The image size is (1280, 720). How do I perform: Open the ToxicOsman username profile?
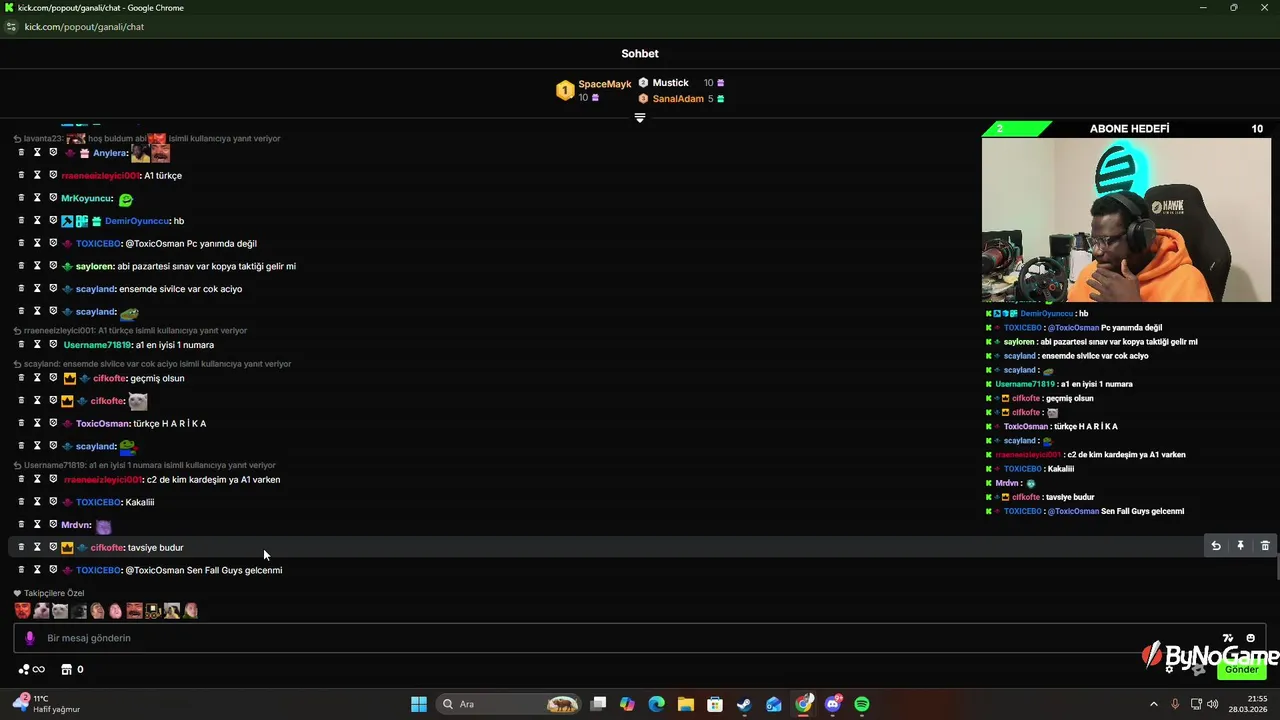tap(103, 423)
